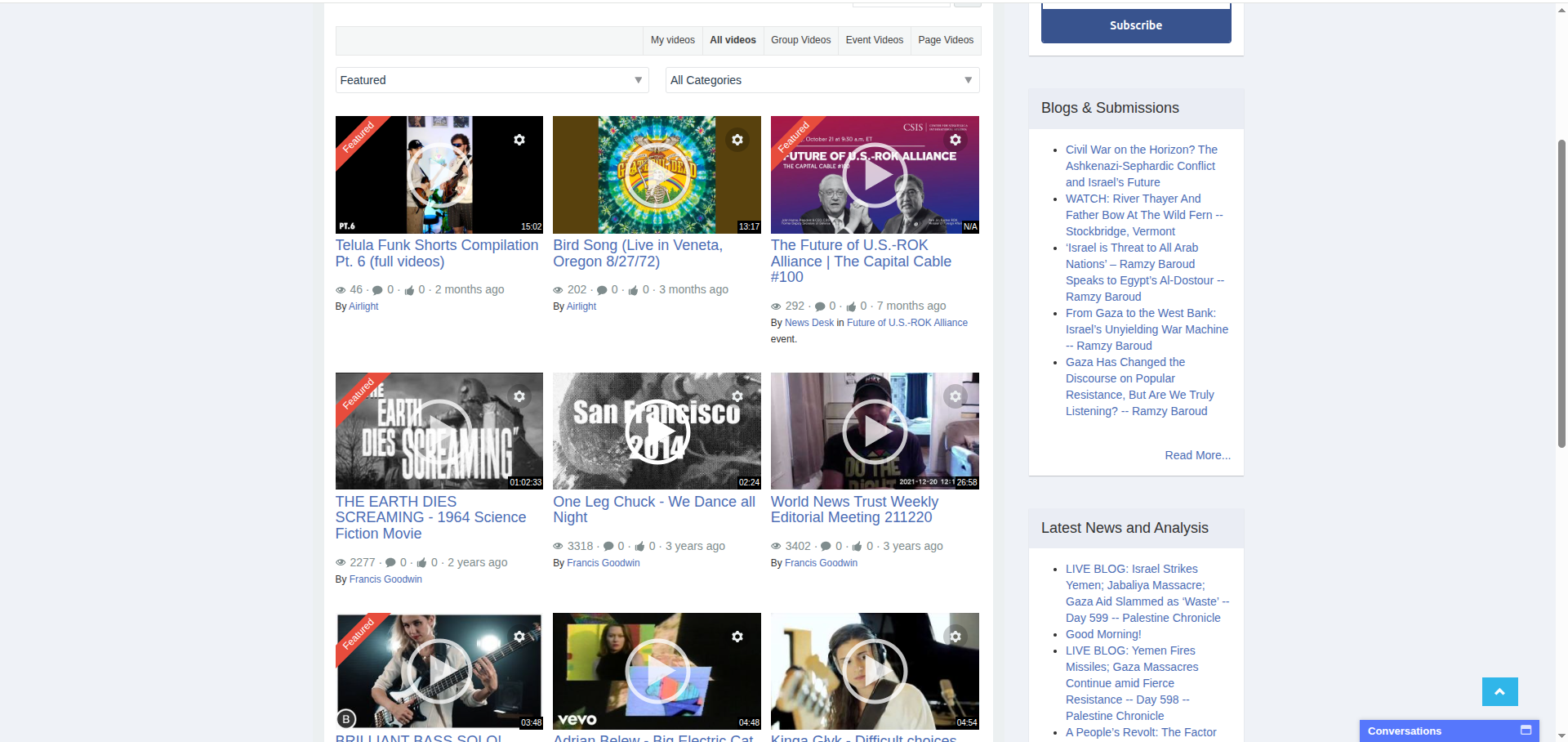
Task: Open settings gear on Telula Funk Shorts video
Action: (x=519, y=140)
